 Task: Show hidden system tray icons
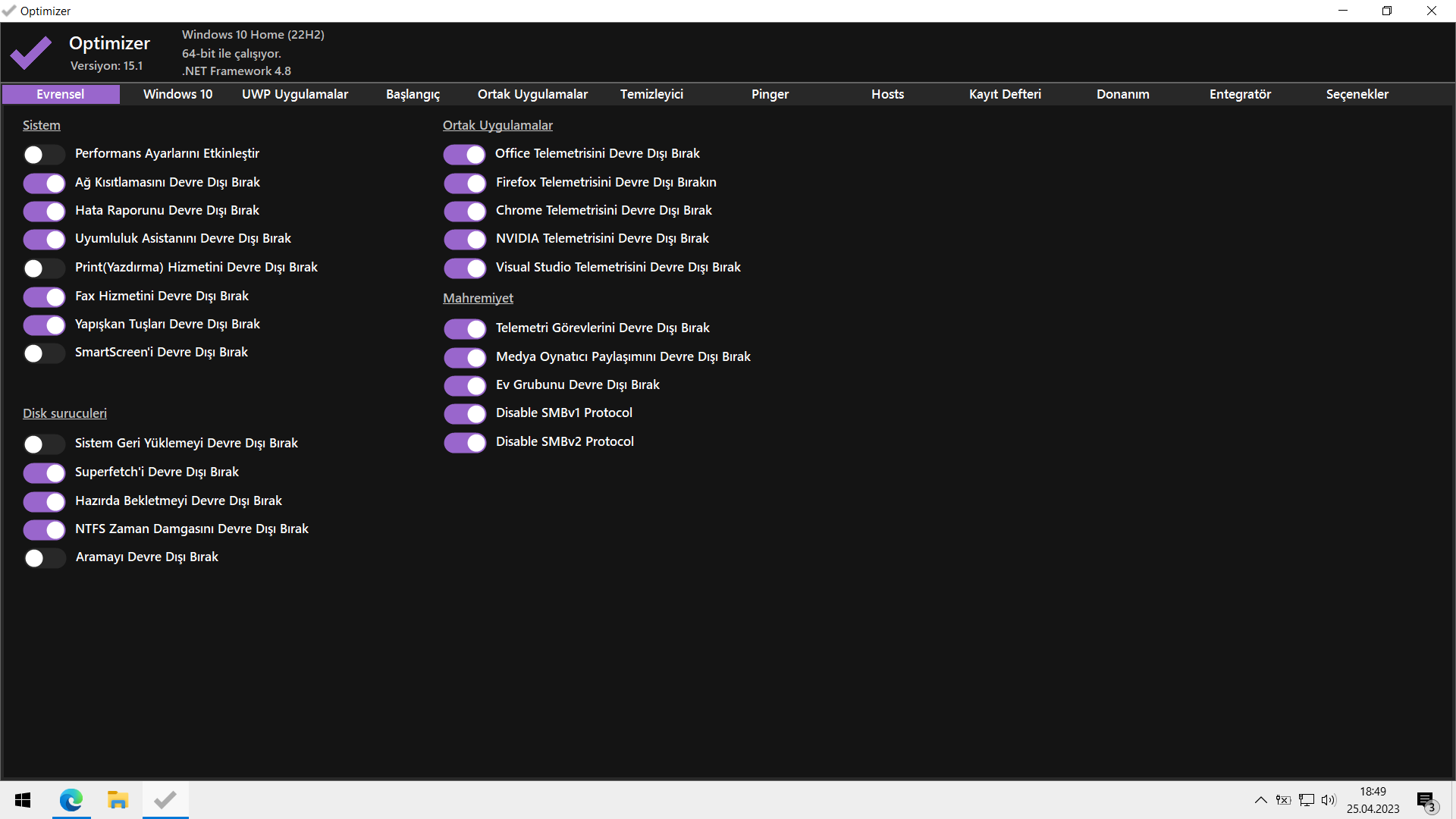click(1260, 800)
